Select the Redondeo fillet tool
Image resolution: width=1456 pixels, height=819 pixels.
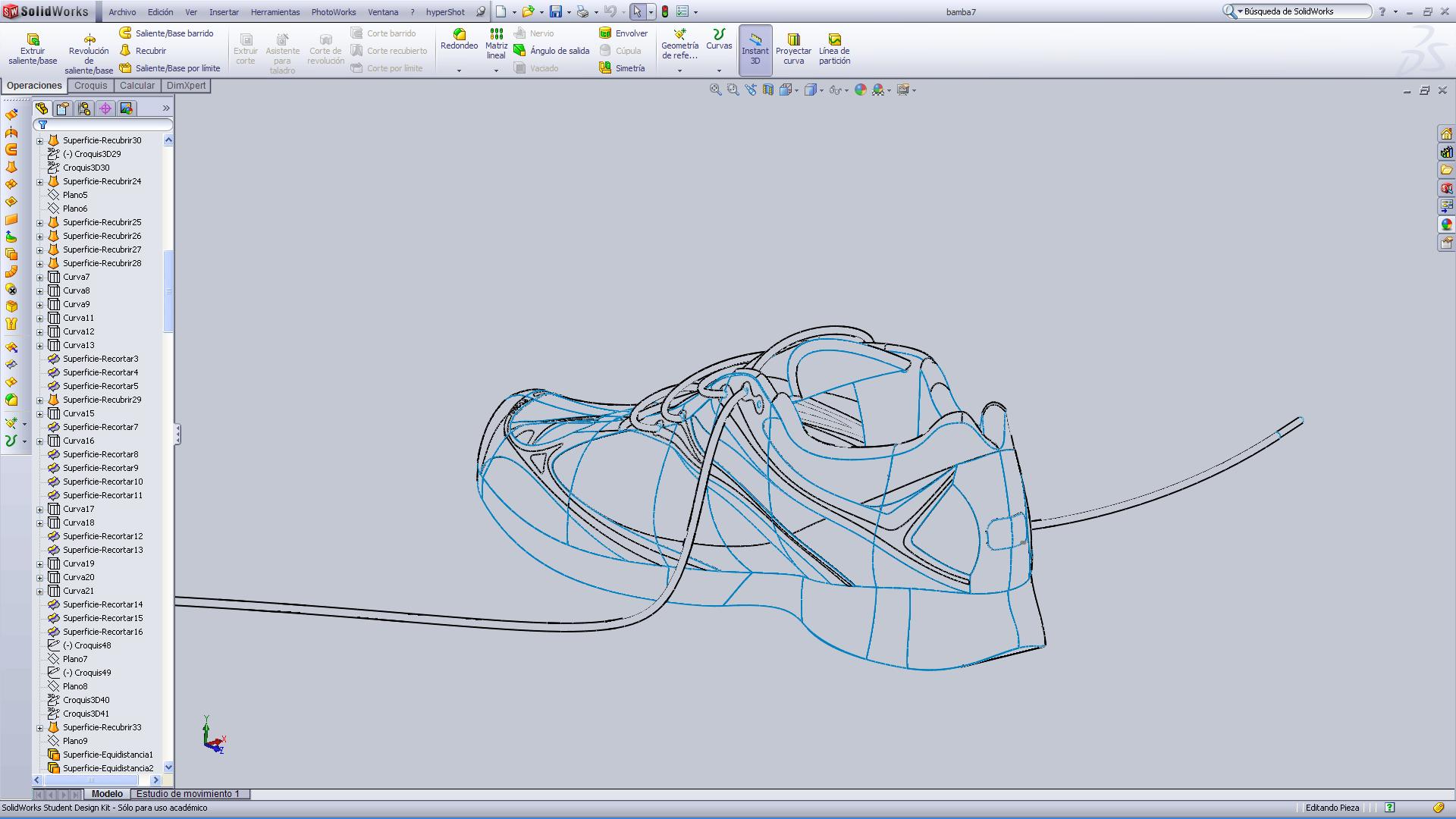(x=459, y=39)
